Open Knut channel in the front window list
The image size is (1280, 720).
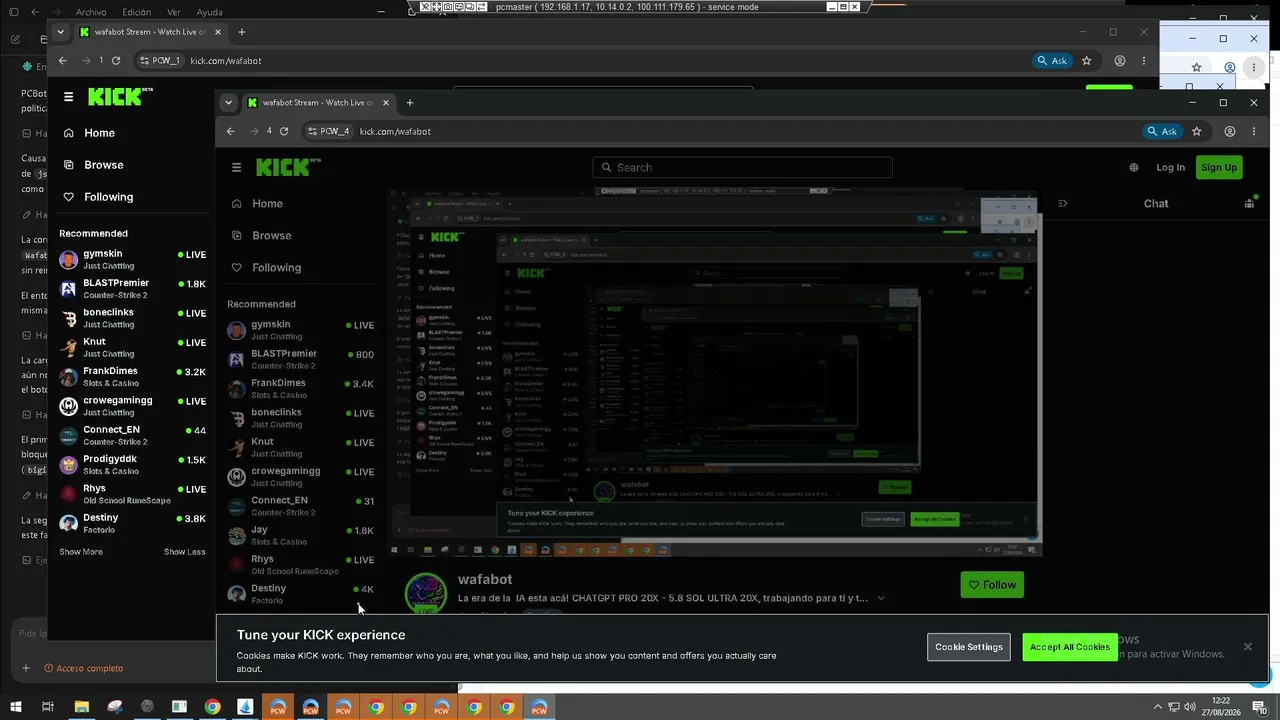point(300,447)
